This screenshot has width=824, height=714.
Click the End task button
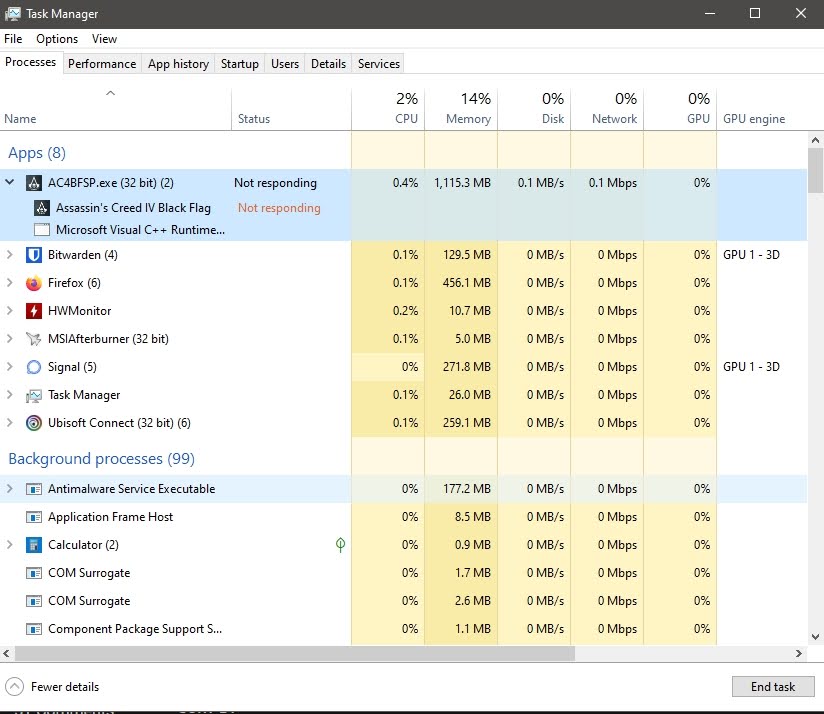[773, 687]
